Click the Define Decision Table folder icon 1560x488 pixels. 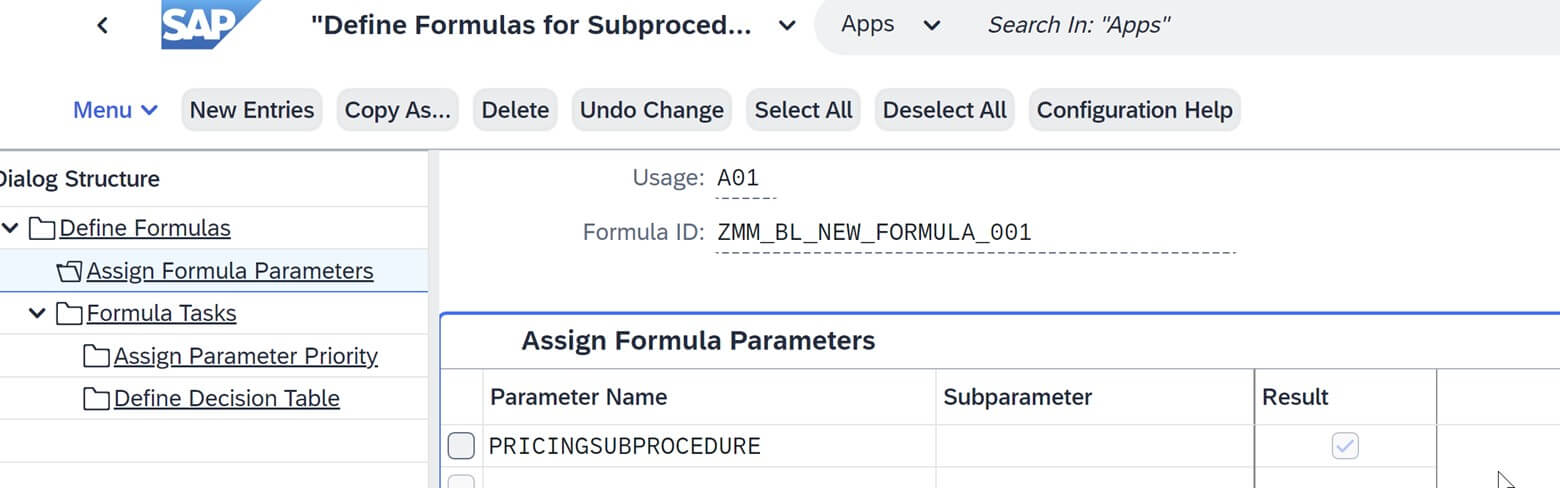(96, 399)
